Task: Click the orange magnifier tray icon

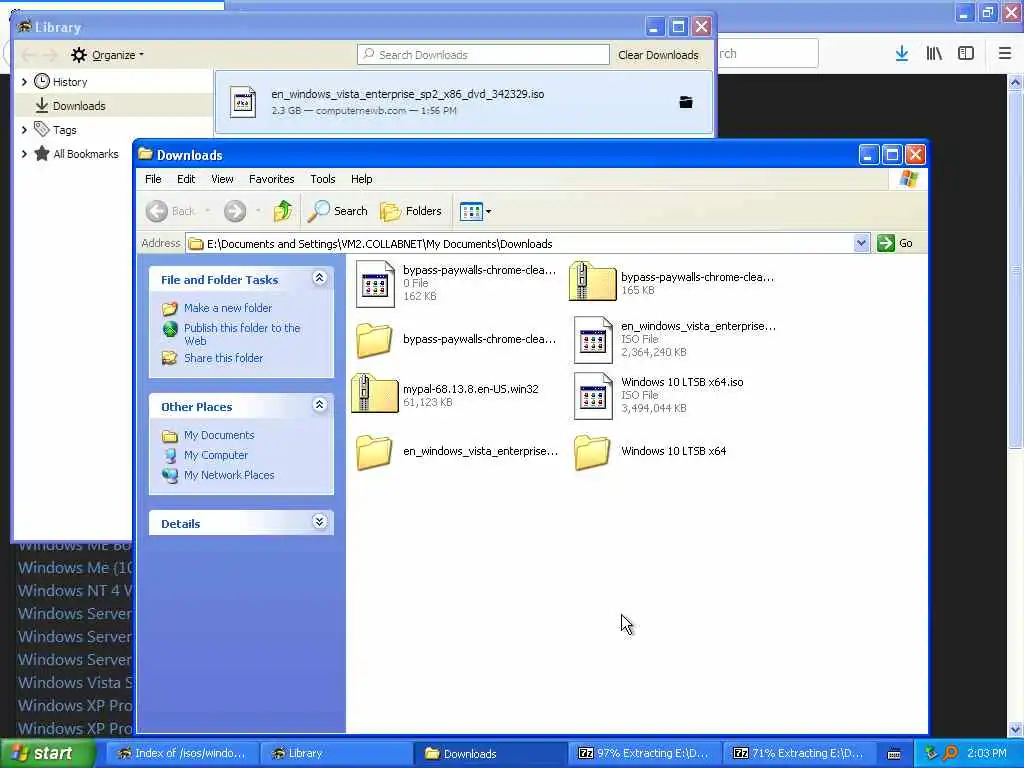Action: tap(950, 754)
